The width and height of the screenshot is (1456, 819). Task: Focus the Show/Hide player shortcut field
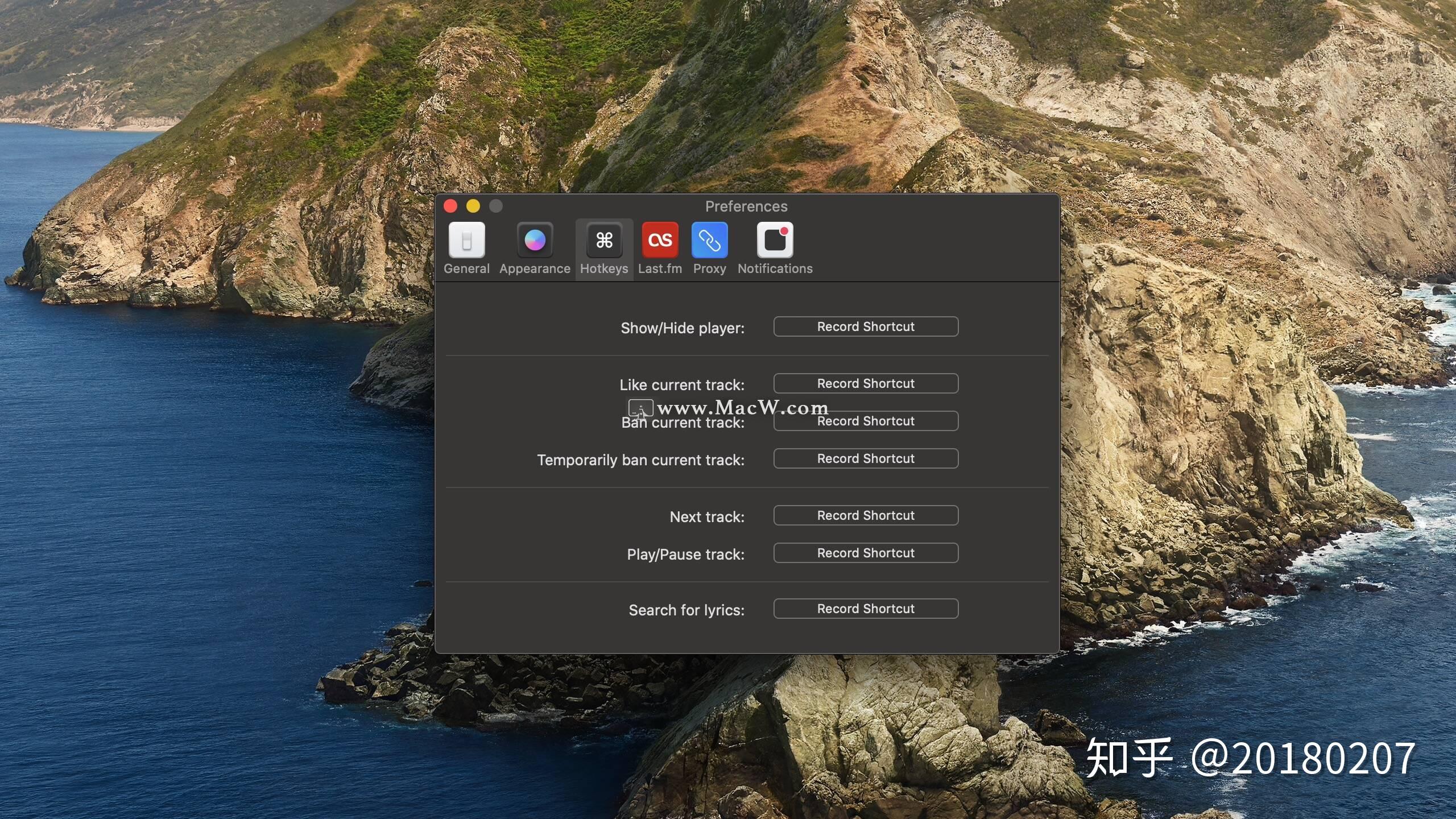tap(865, 326)
